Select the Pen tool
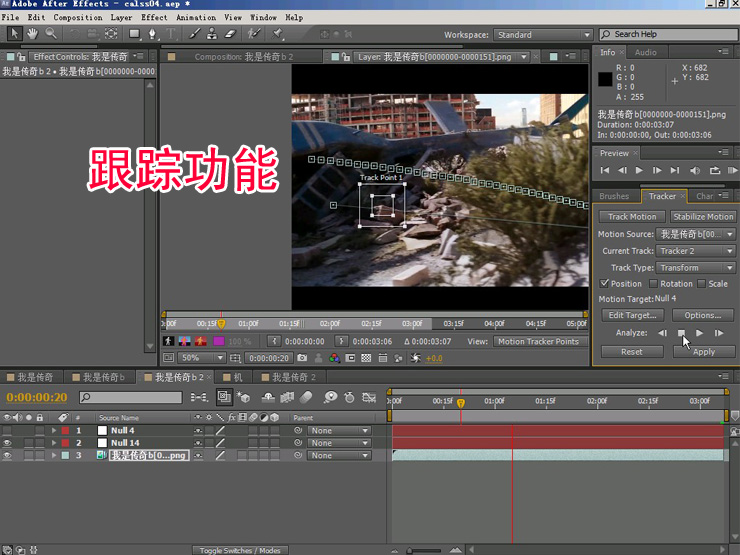Screen dimensions: 740x555 (153, 34)
